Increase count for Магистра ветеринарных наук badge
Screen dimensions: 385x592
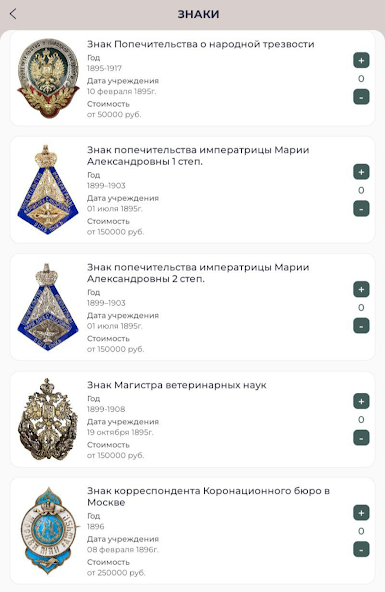tap(361, 401)
